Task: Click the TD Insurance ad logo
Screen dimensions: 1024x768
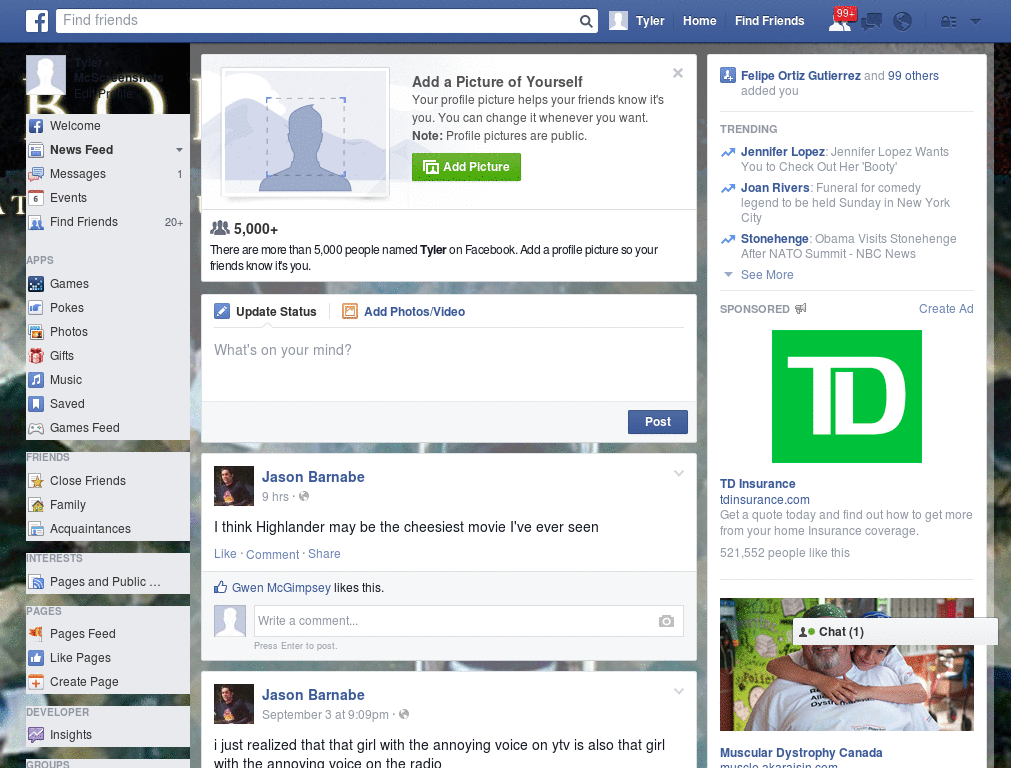Action: (x=846, y=396)
